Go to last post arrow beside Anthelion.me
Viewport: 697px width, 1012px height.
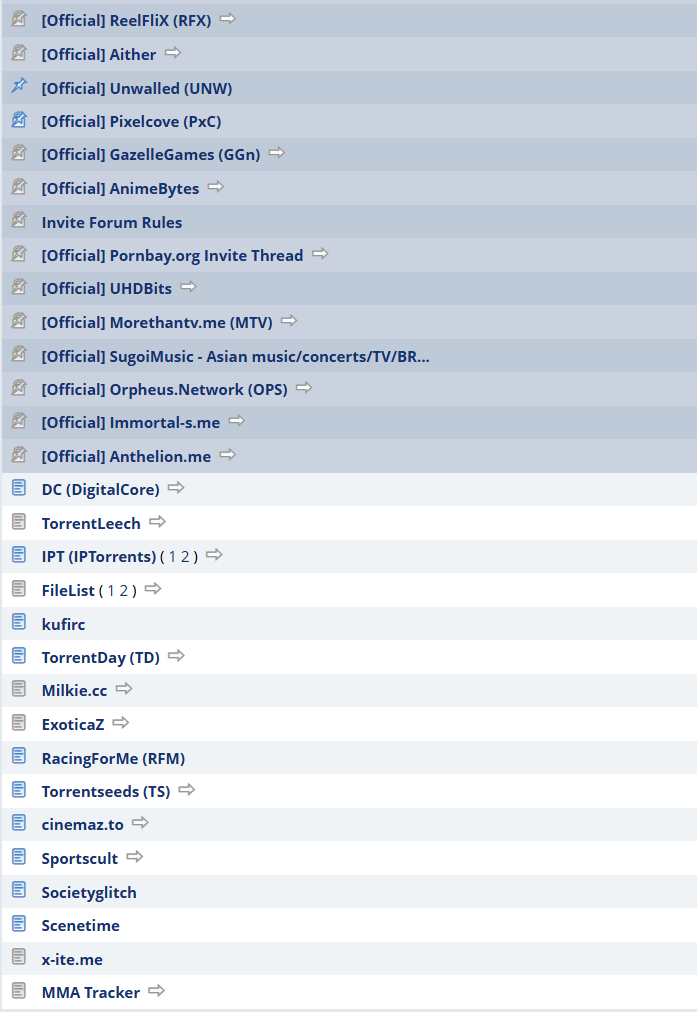click(x=228, y=455)
